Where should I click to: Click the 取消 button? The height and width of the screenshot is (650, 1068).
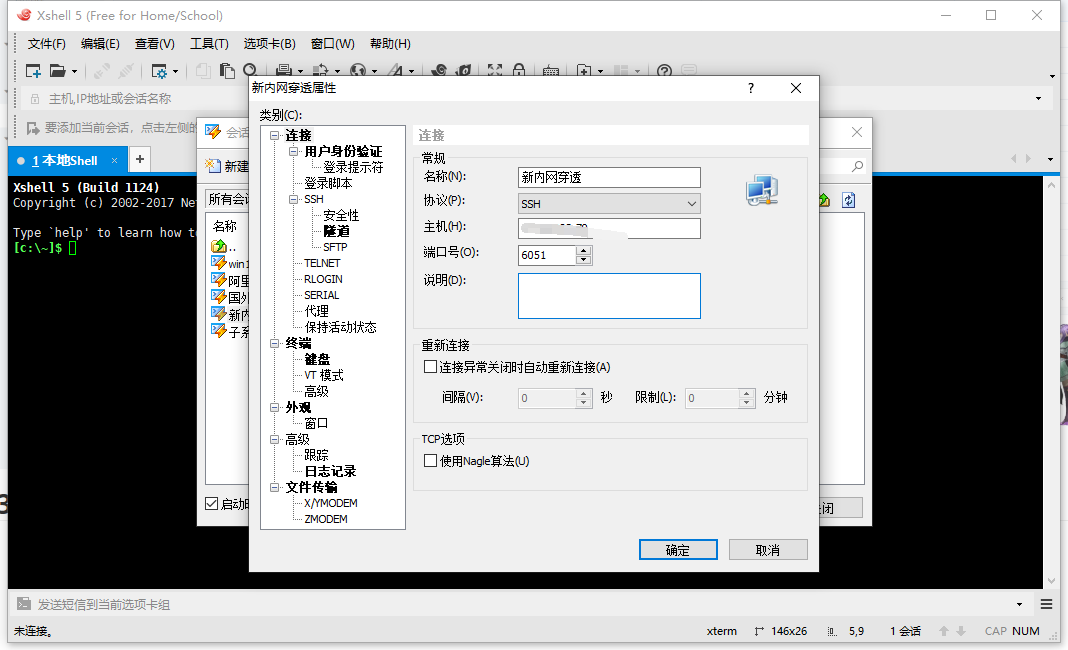click(x=767, y=550)
